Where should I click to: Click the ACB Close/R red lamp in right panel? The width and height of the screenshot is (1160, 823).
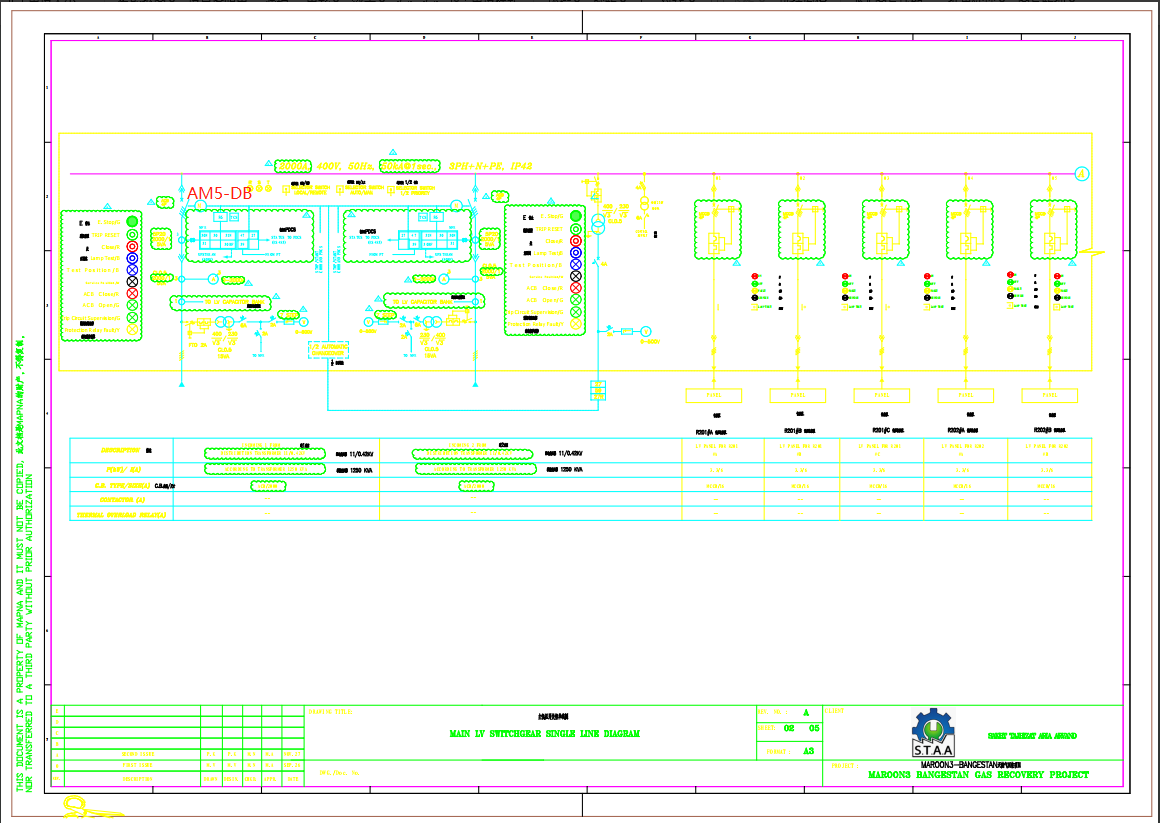tap(576, 288)
